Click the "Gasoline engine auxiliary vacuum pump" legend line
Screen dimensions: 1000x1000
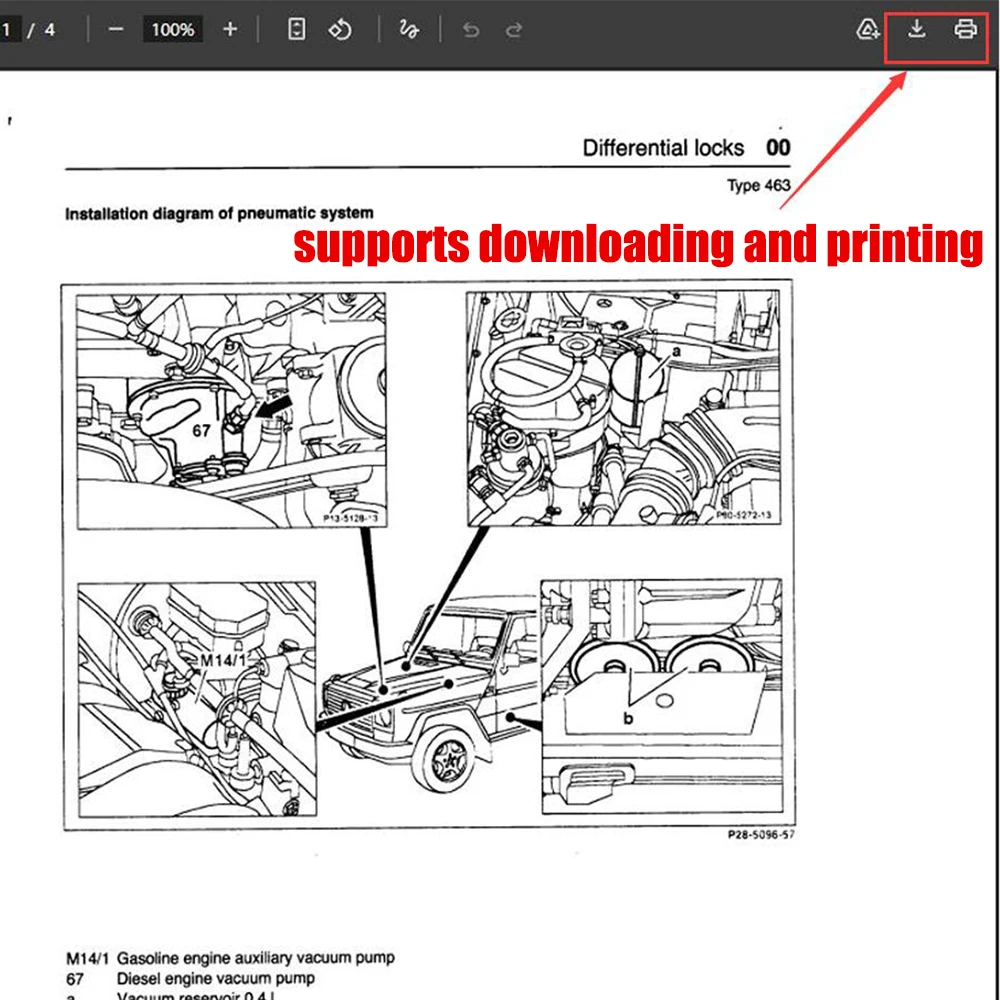(x=255, y=957)
